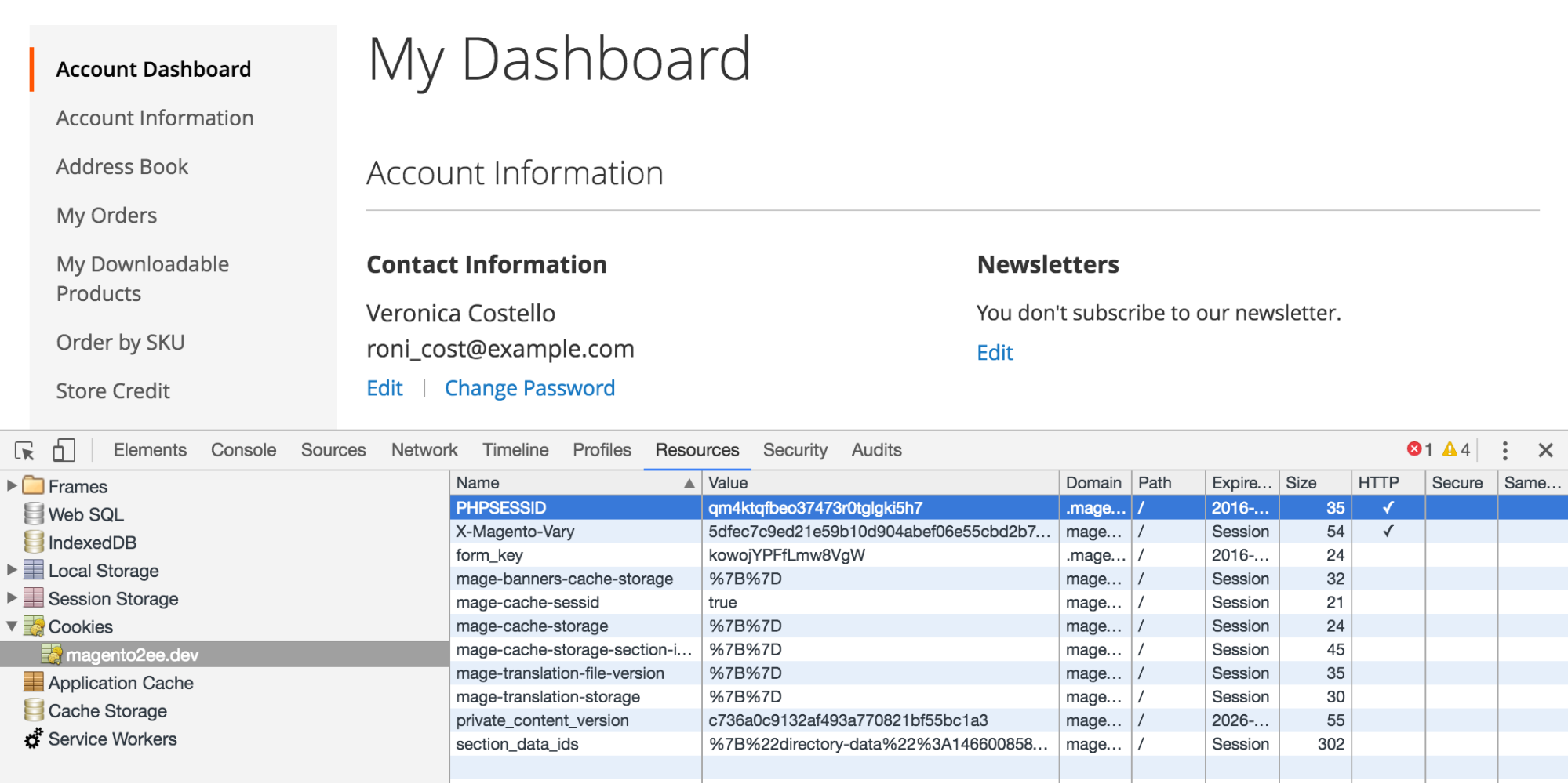
Task: Toggle device mode icon in DevTools
Action: pos(64,451)
